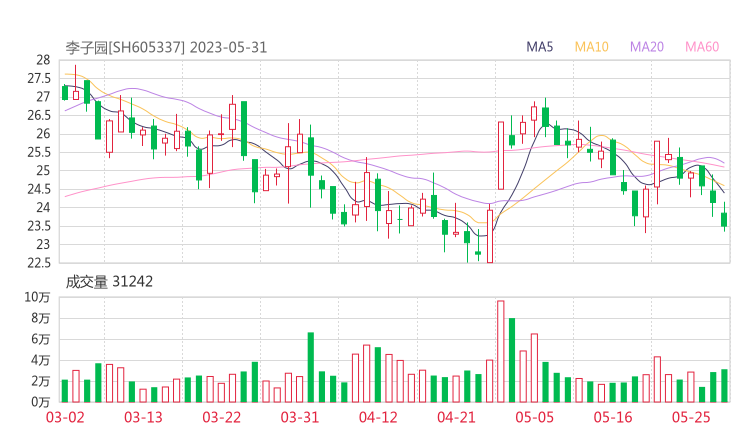This screenshot has width=740, height=440.
Task: Click the 03-22 date label
Action: pos(222,417)
